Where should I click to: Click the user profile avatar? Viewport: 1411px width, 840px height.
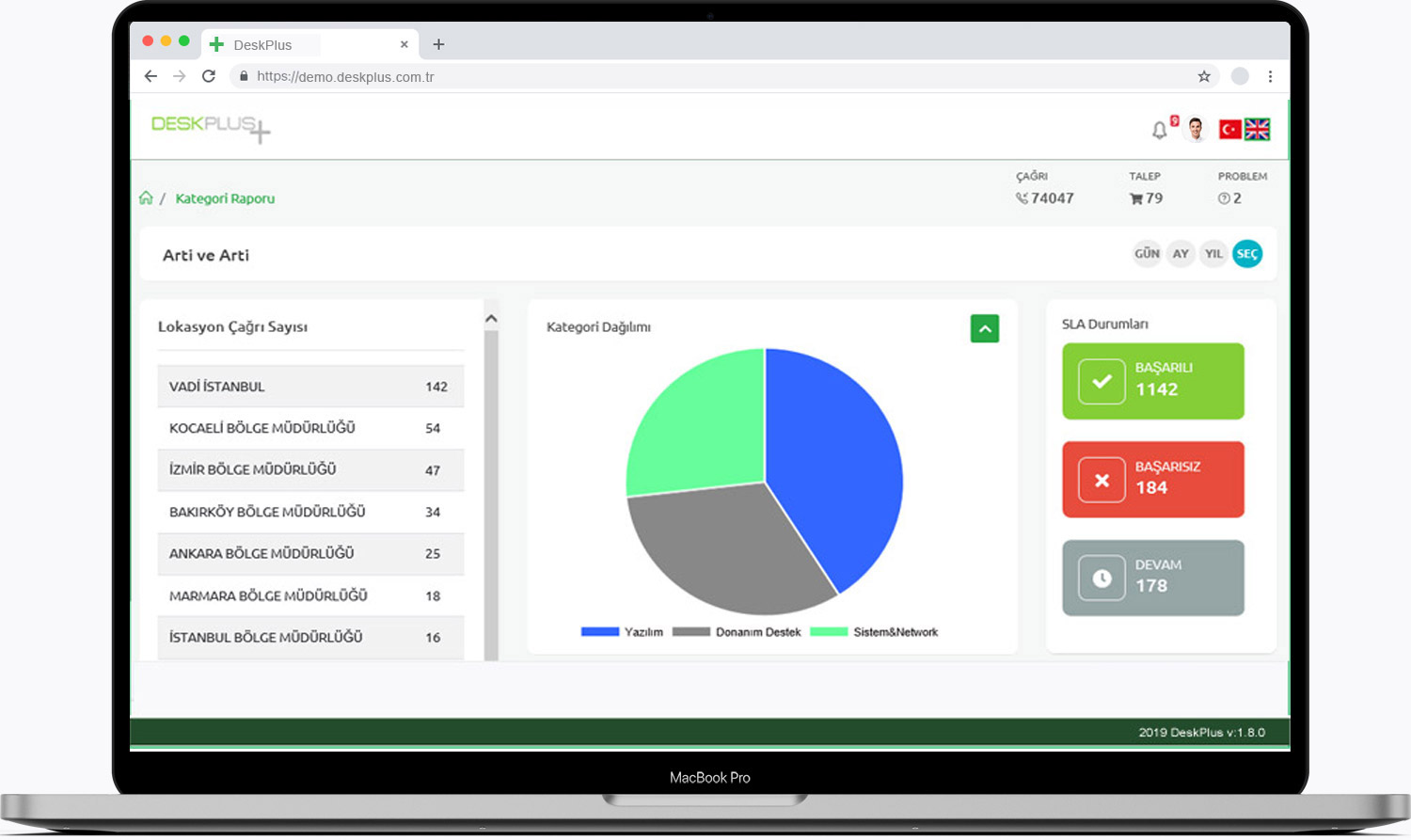[1196, 129]
